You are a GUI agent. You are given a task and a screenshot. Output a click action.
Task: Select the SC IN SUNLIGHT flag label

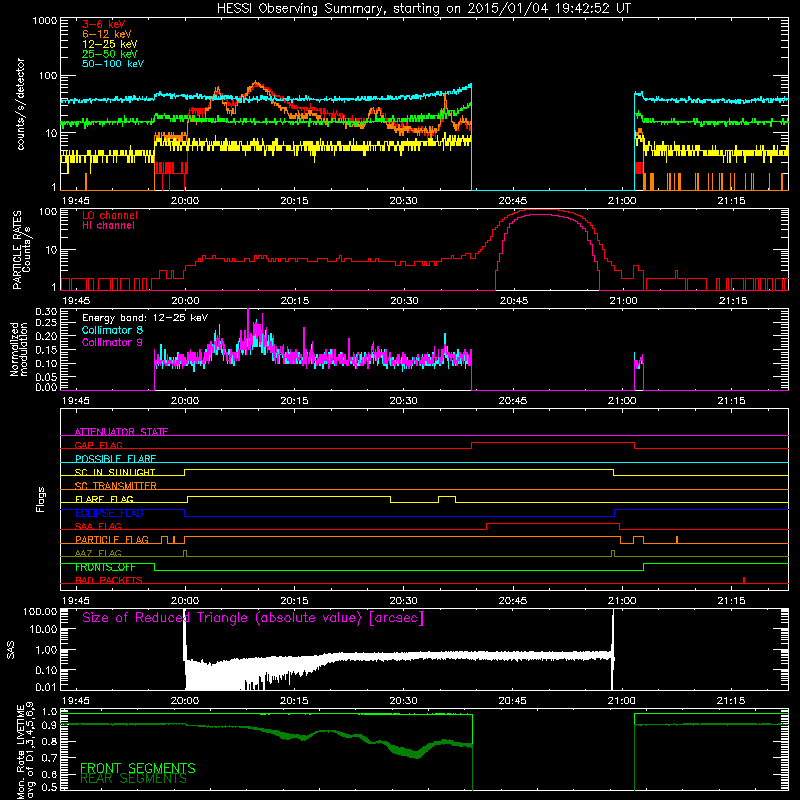[115, 472]
